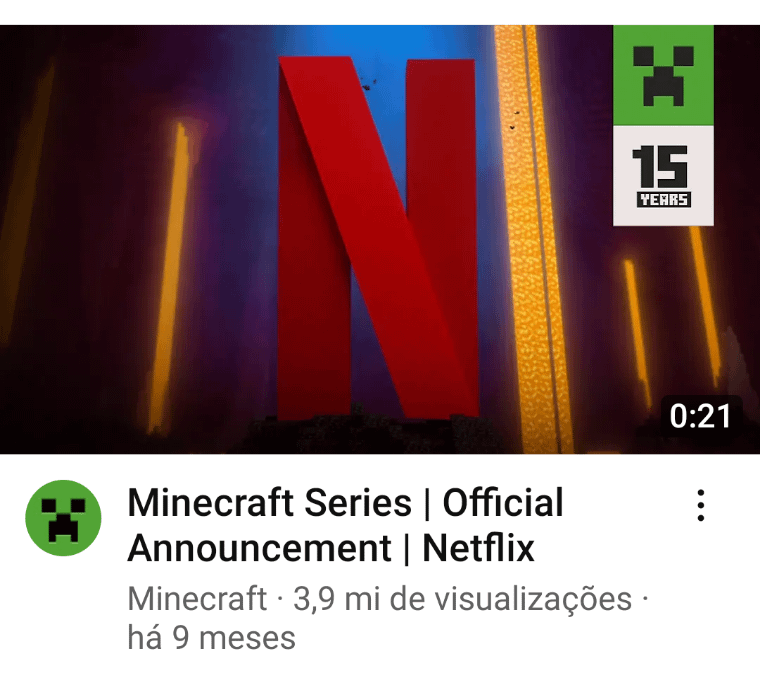Click the red Netflix N logo

point(378,238)
